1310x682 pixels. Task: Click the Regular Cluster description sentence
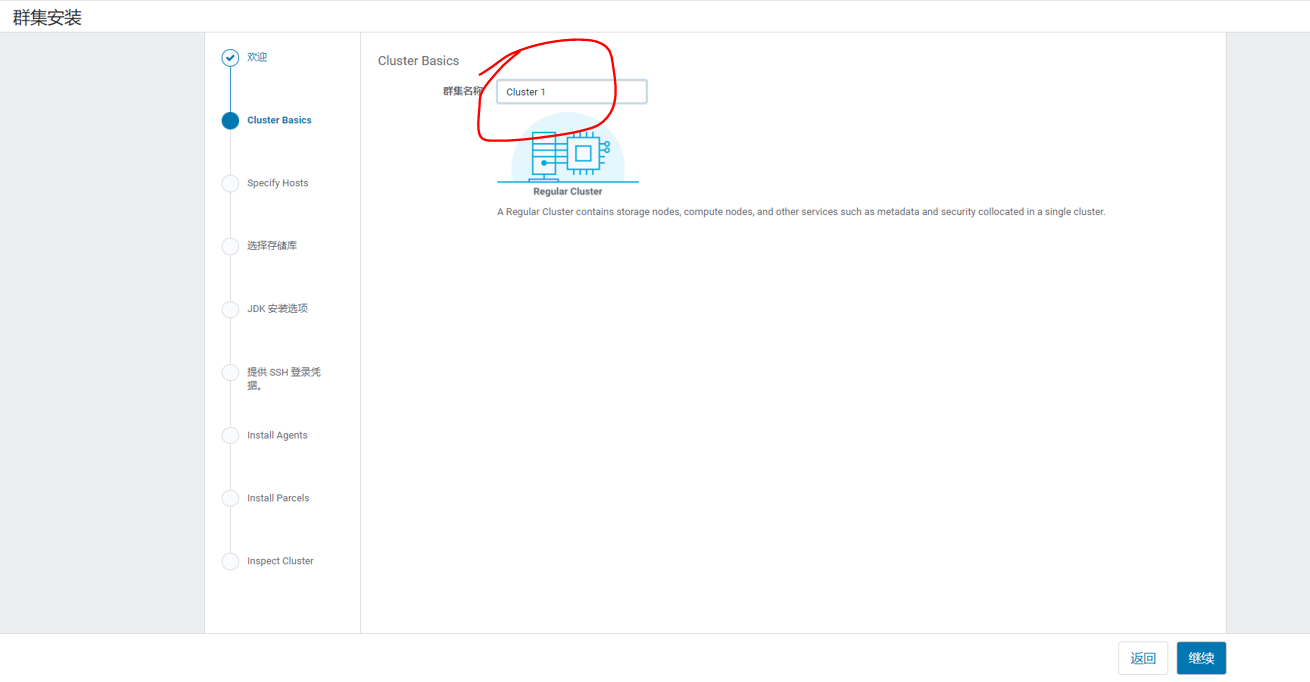click(x=801, y=212)
